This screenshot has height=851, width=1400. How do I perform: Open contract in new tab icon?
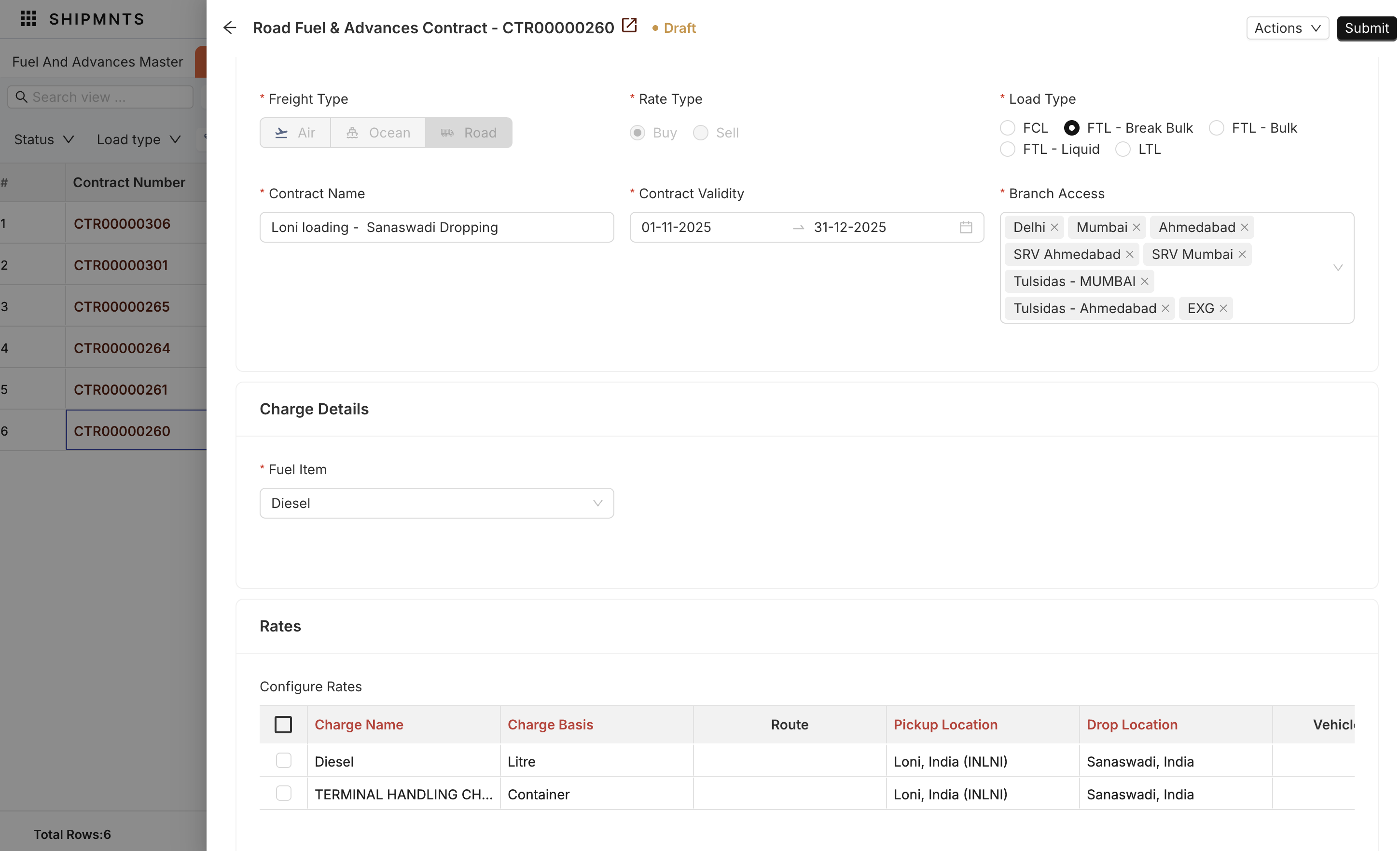point(629,26)
